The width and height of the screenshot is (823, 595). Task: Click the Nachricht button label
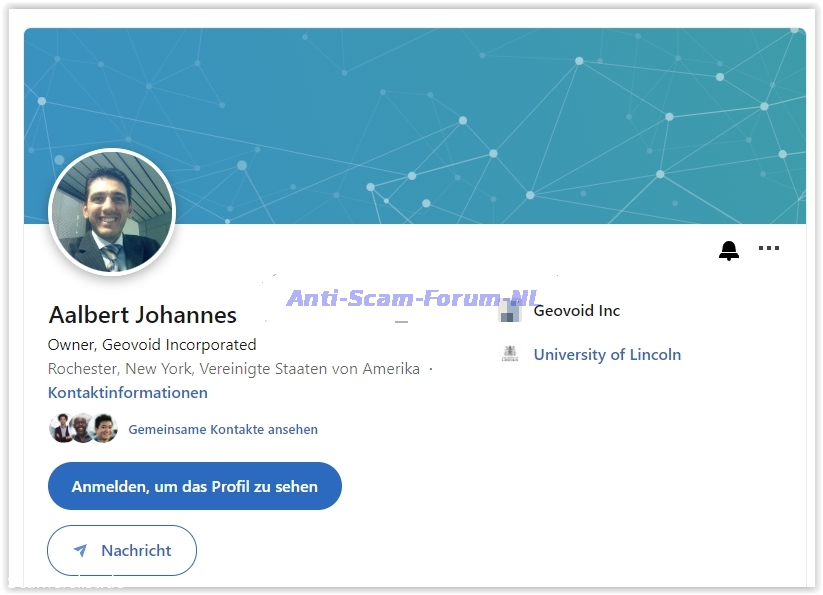coord(136,551)
